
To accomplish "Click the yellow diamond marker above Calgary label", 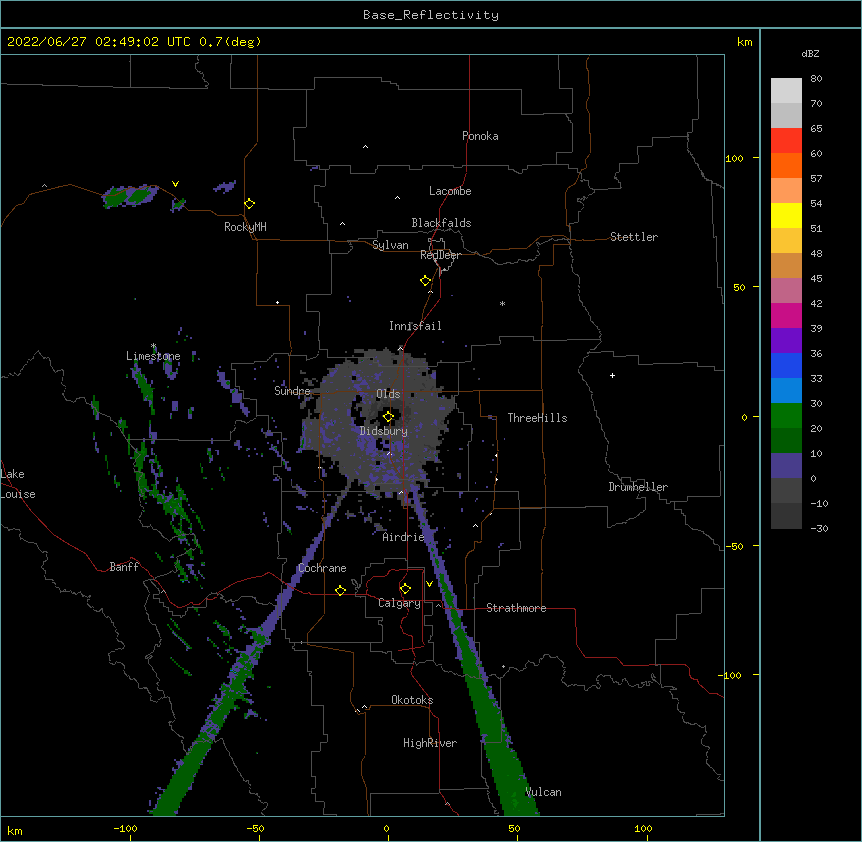I will pos(405,589).
